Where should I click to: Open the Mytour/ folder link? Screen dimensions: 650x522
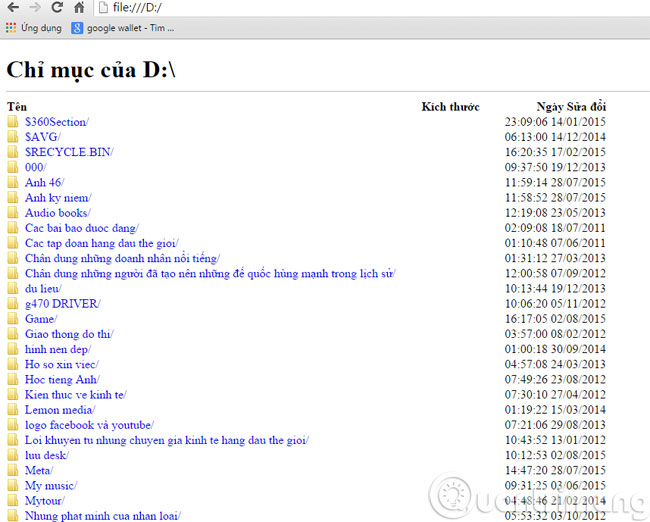point(45,501)
